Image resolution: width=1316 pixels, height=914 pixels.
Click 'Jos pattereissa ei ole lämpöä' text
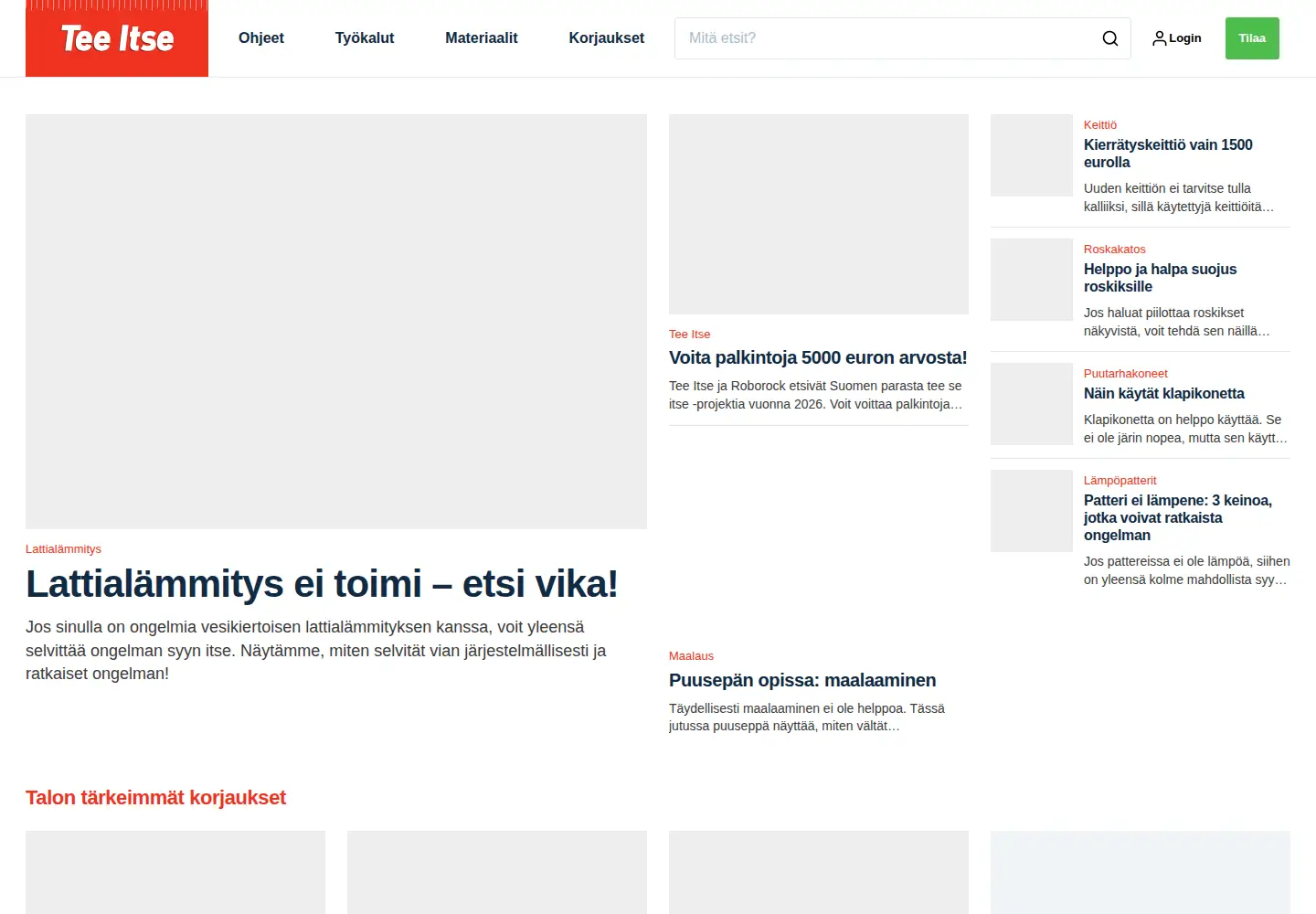[1187, 570]
